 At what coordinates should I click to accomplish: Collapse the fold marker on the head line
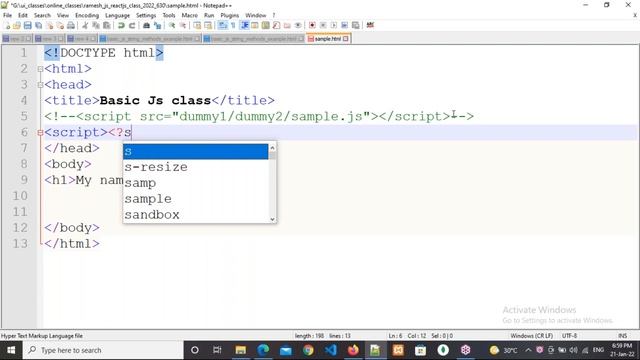click(40, 85)
